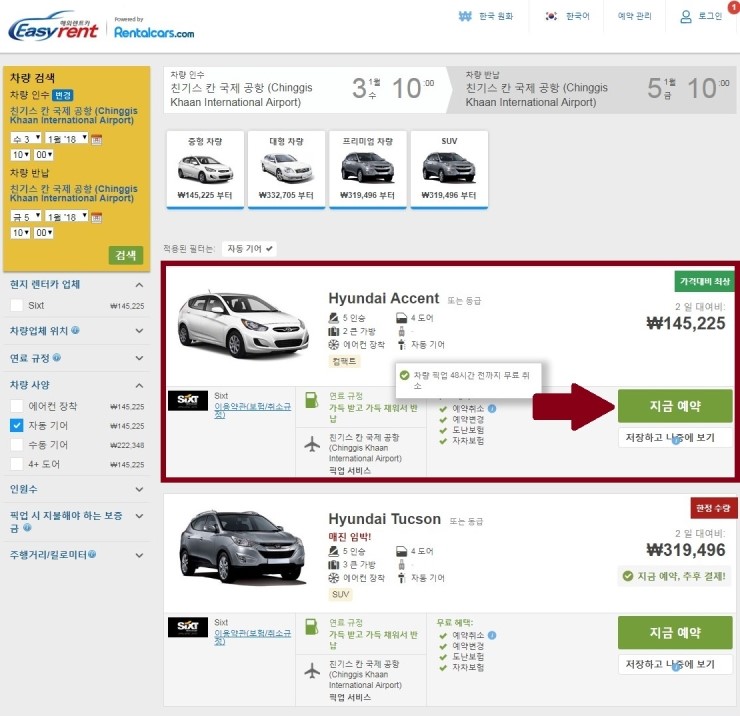Click the won currency symbol icon

[x=465, y=17]
